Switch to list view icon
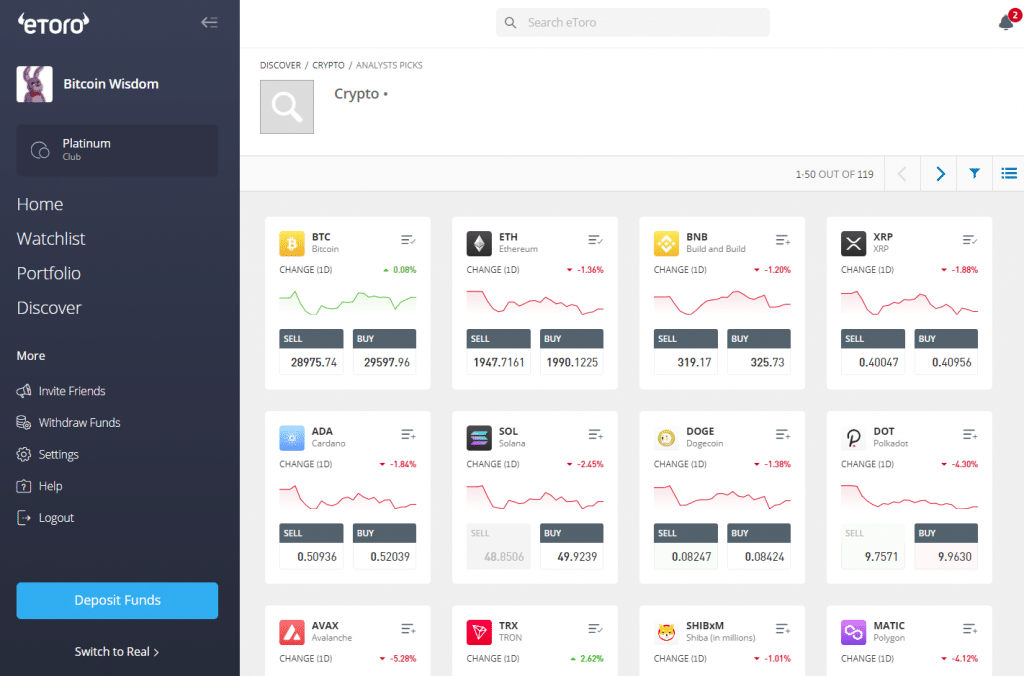Viewport: 1024px width, 676px height. pyautogui.click(x=1009, y=174)
